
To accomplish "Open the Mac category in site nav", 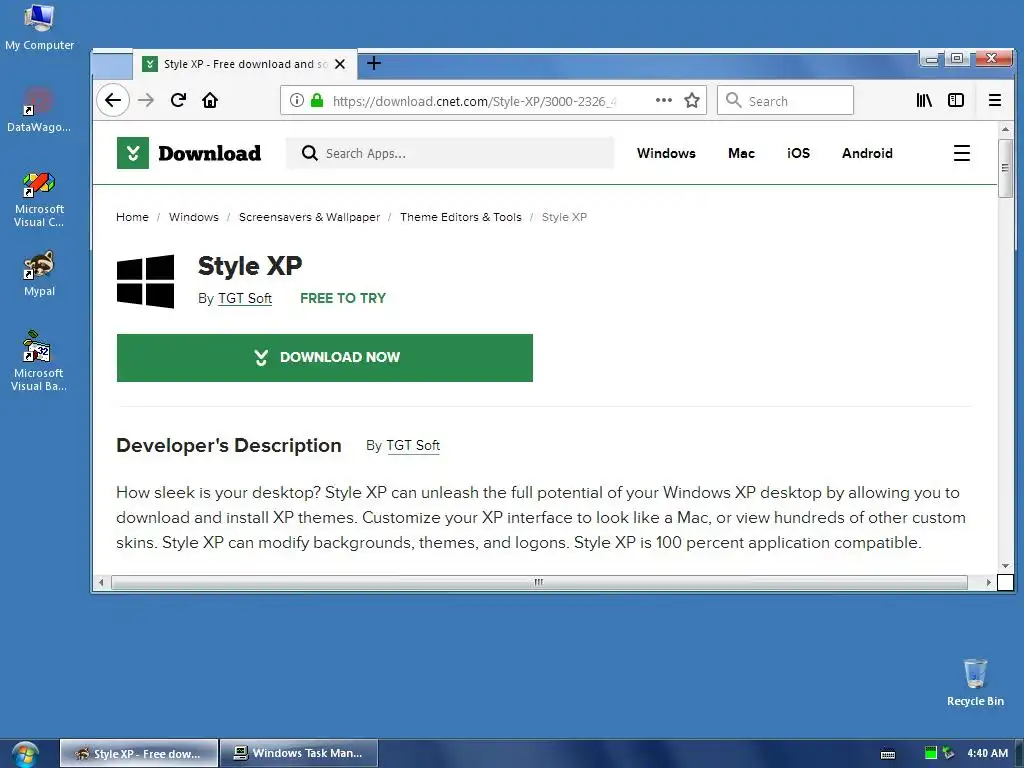I will pos(741,153).
